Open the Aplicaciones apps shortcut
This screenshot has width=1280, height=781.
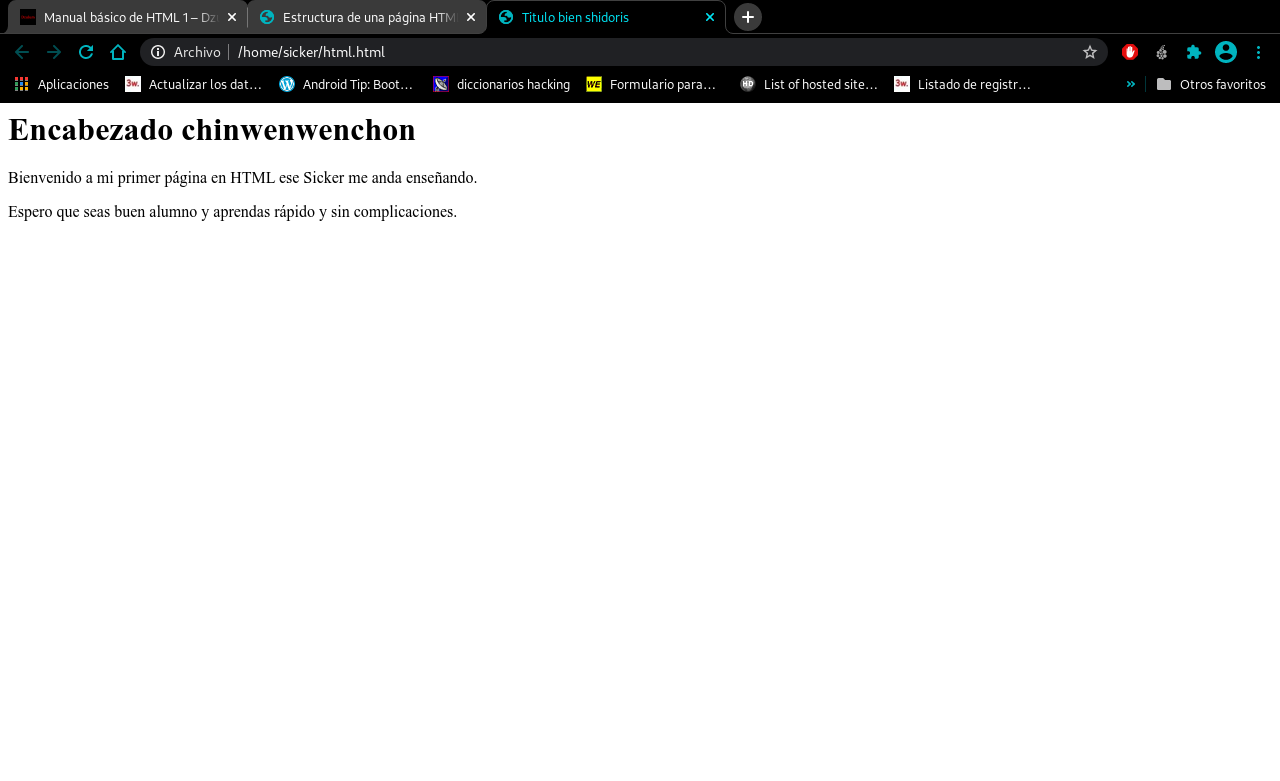tap(62, 84)
